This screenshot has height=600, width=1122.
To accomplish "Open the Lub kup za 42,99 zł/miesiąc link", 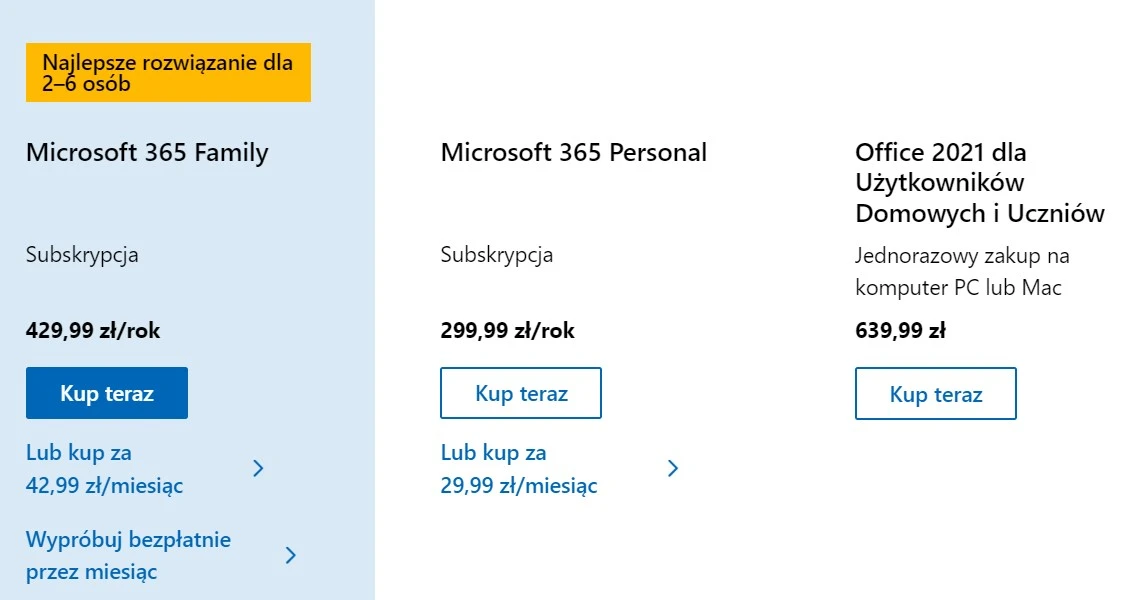I will [104, 469].
